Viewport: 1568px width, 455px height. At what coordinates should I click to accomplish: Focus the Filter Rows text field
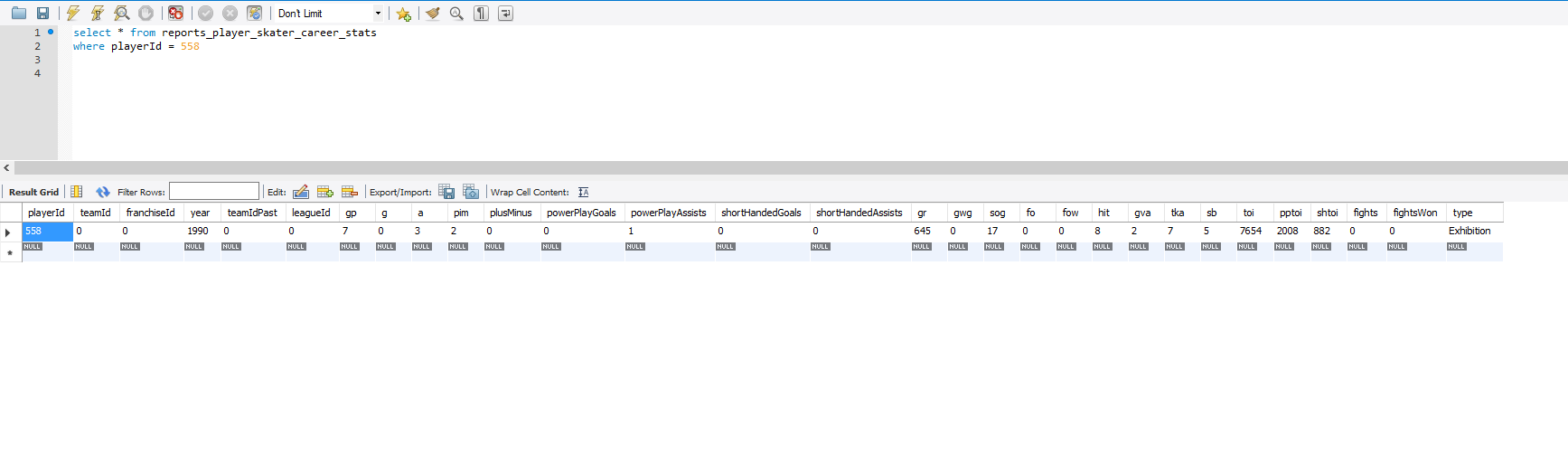(x=214, y=192)
